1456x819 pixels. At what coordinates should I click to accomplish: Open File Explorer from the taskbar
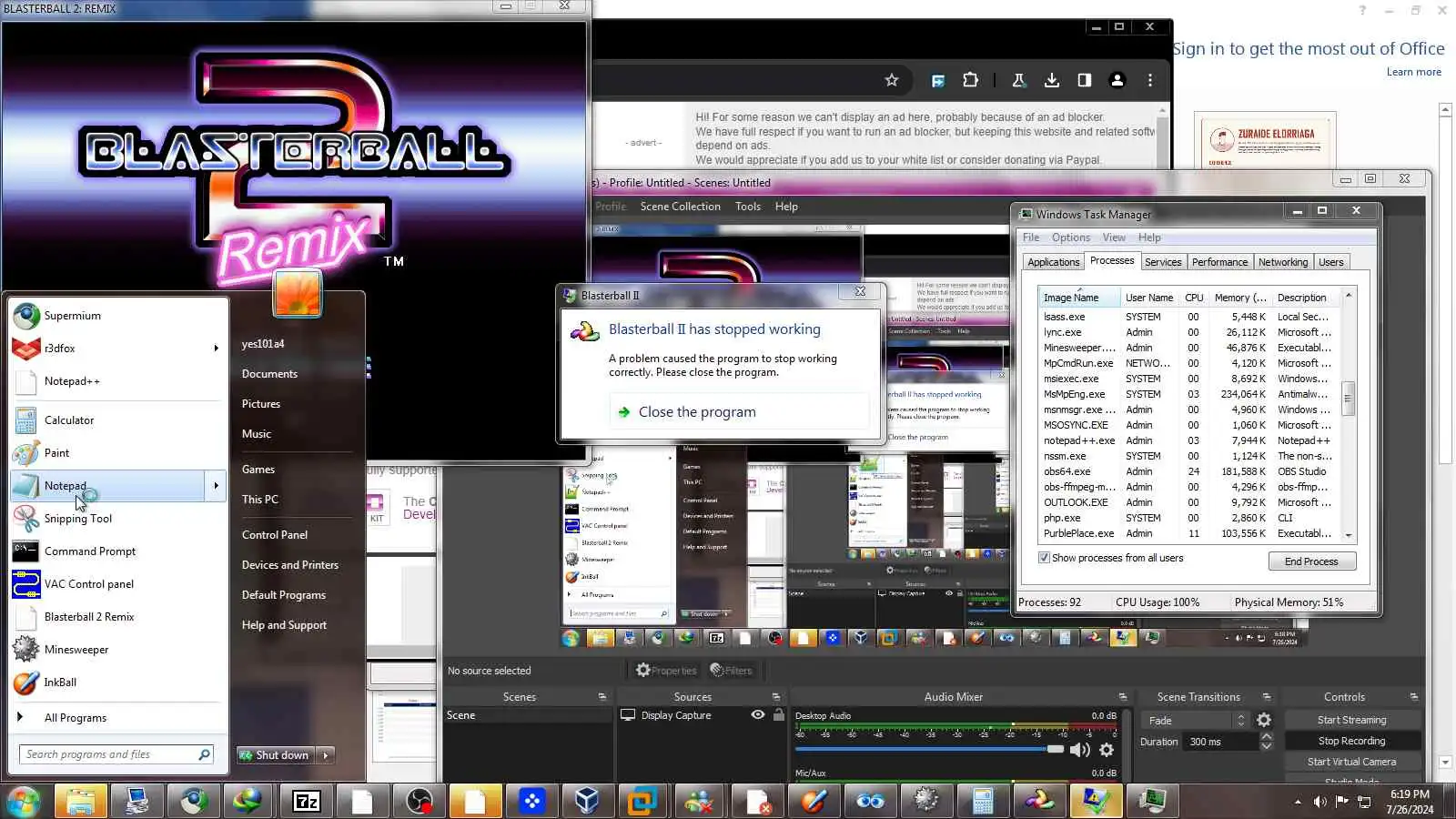[x=81, y=802]
